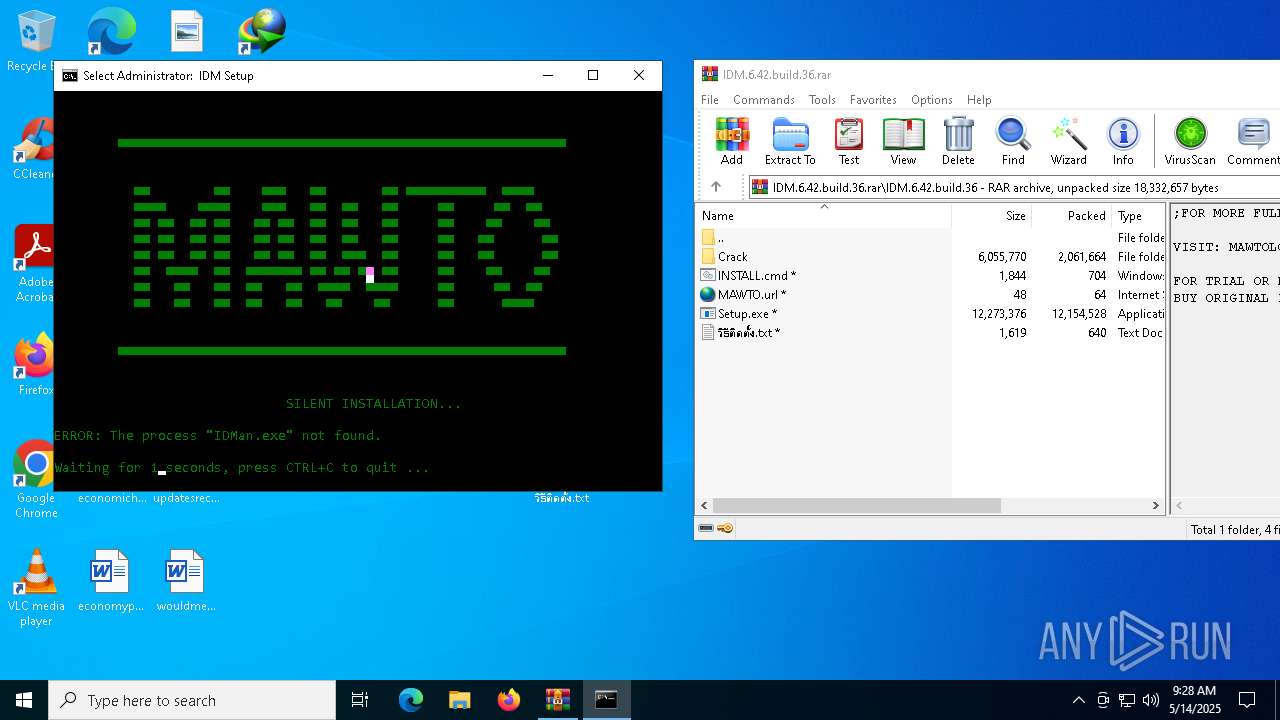Go up one folder level in WinRAR
Image resolution: width=1280 pixels, height=720 pixels.
click(x=716, y=187)
